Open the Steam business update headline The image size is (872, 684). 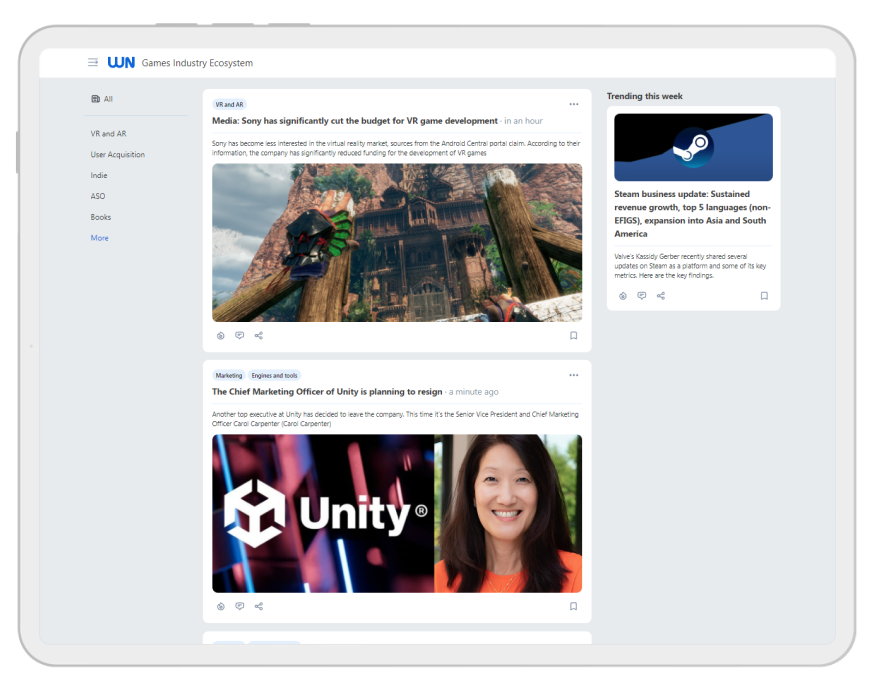click(x=692, y=214)
